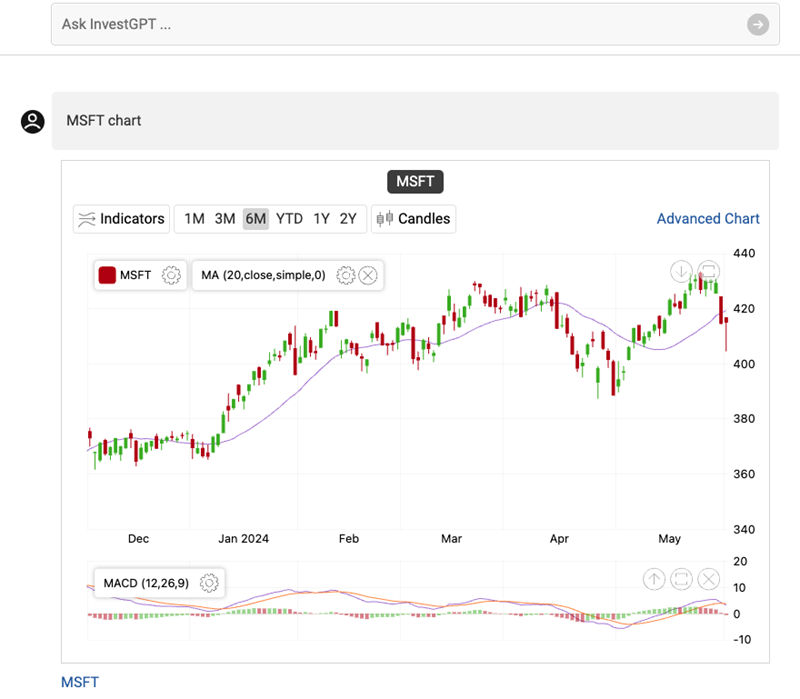Screen dimensions: 800x699
Task: Open the Indicators menu
Action: (121, 219)
